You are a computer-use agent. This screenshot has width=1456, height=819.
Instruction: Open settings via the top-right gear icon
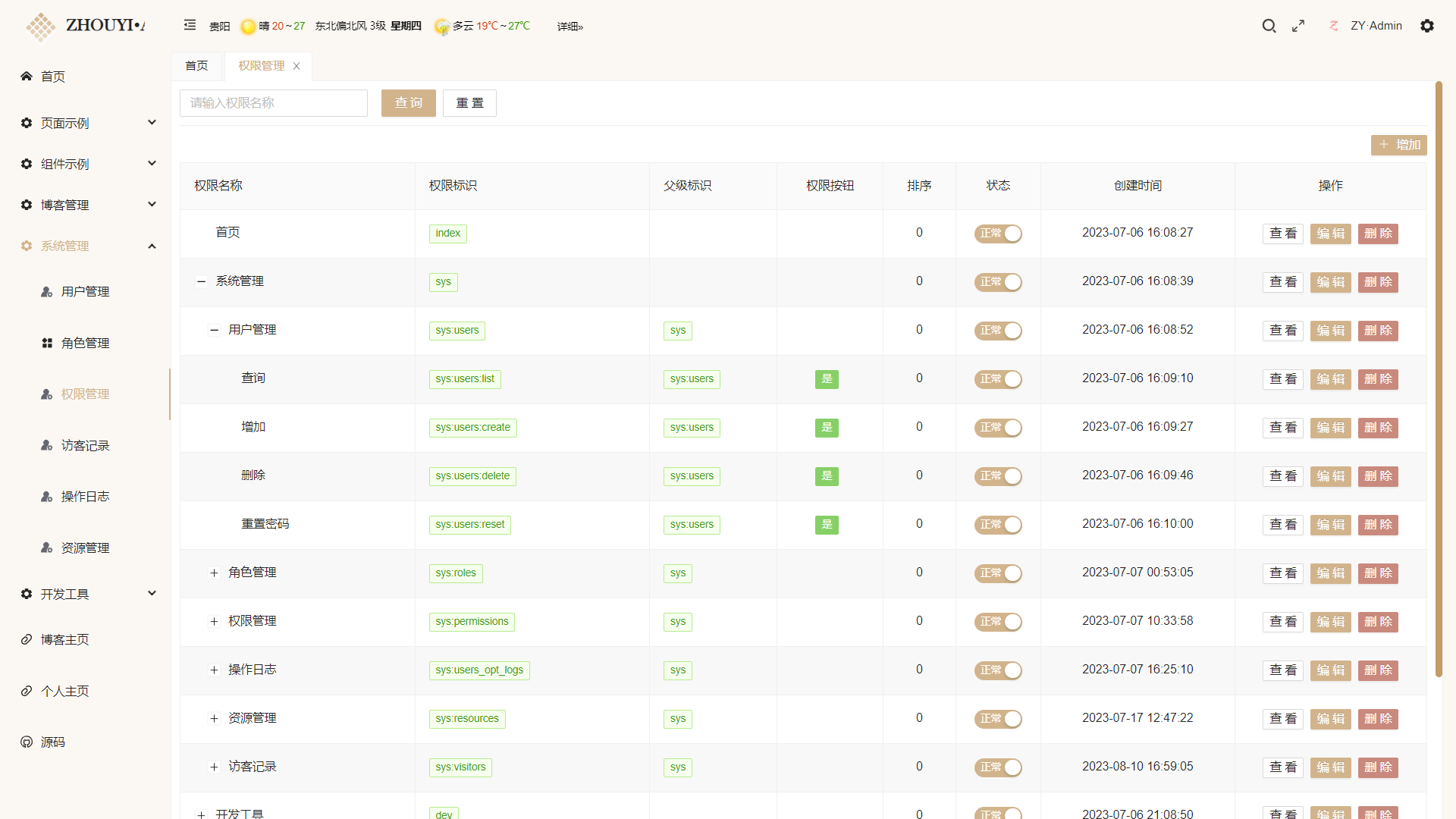1427,26
